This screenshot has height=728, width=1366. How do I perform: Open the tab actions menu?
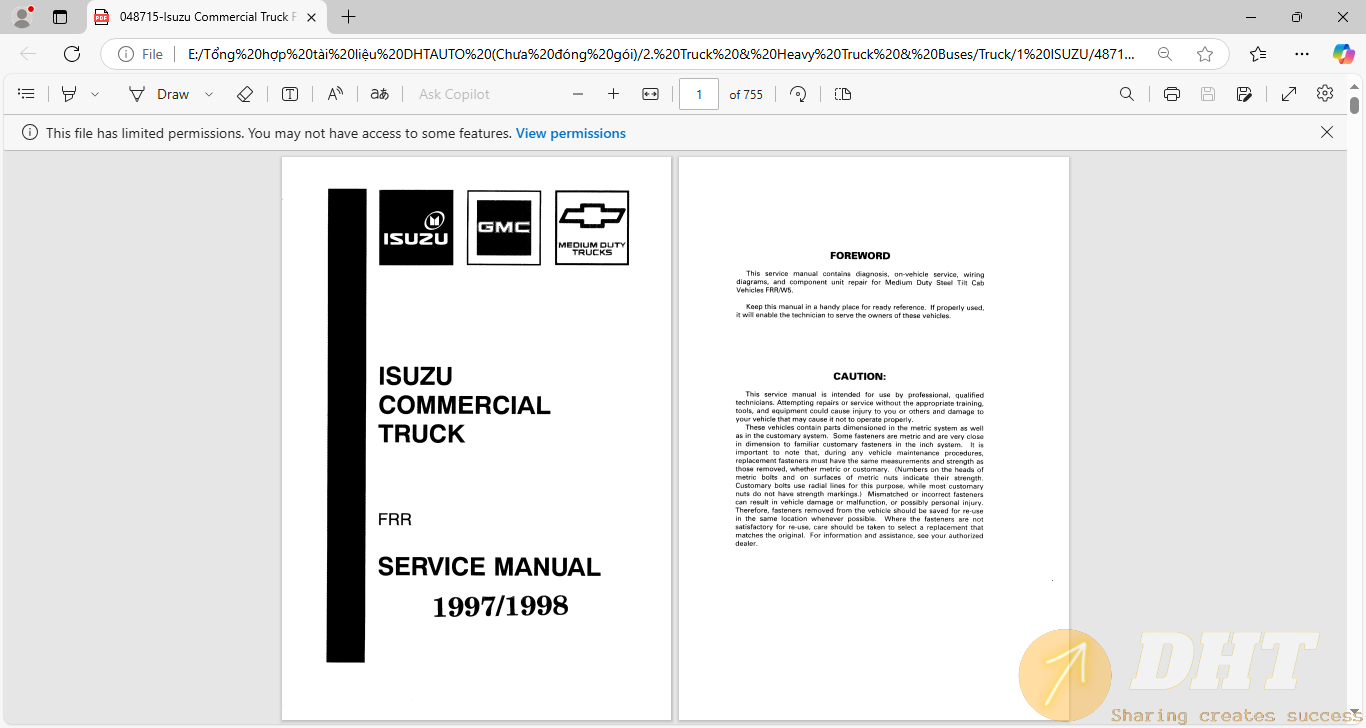coord(60,17)
